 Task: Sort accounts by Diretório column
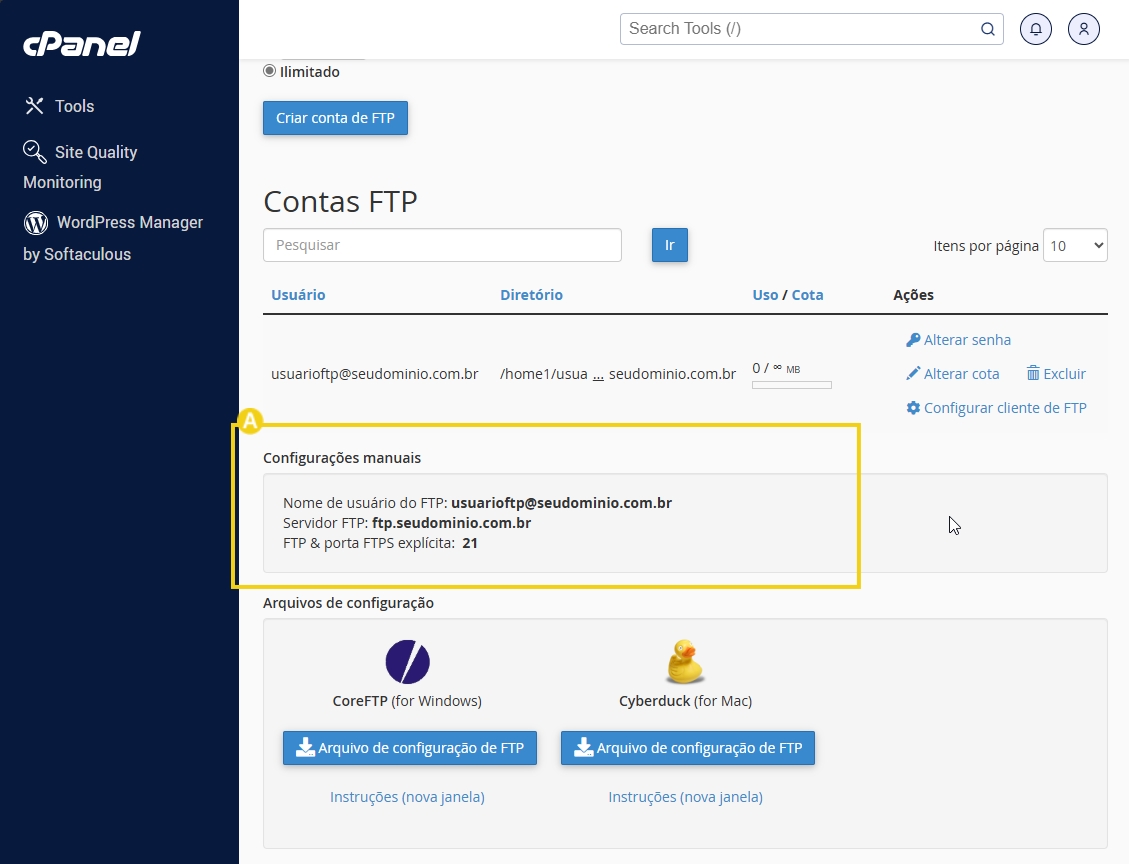pyautogui.click(x=531, y=294)
